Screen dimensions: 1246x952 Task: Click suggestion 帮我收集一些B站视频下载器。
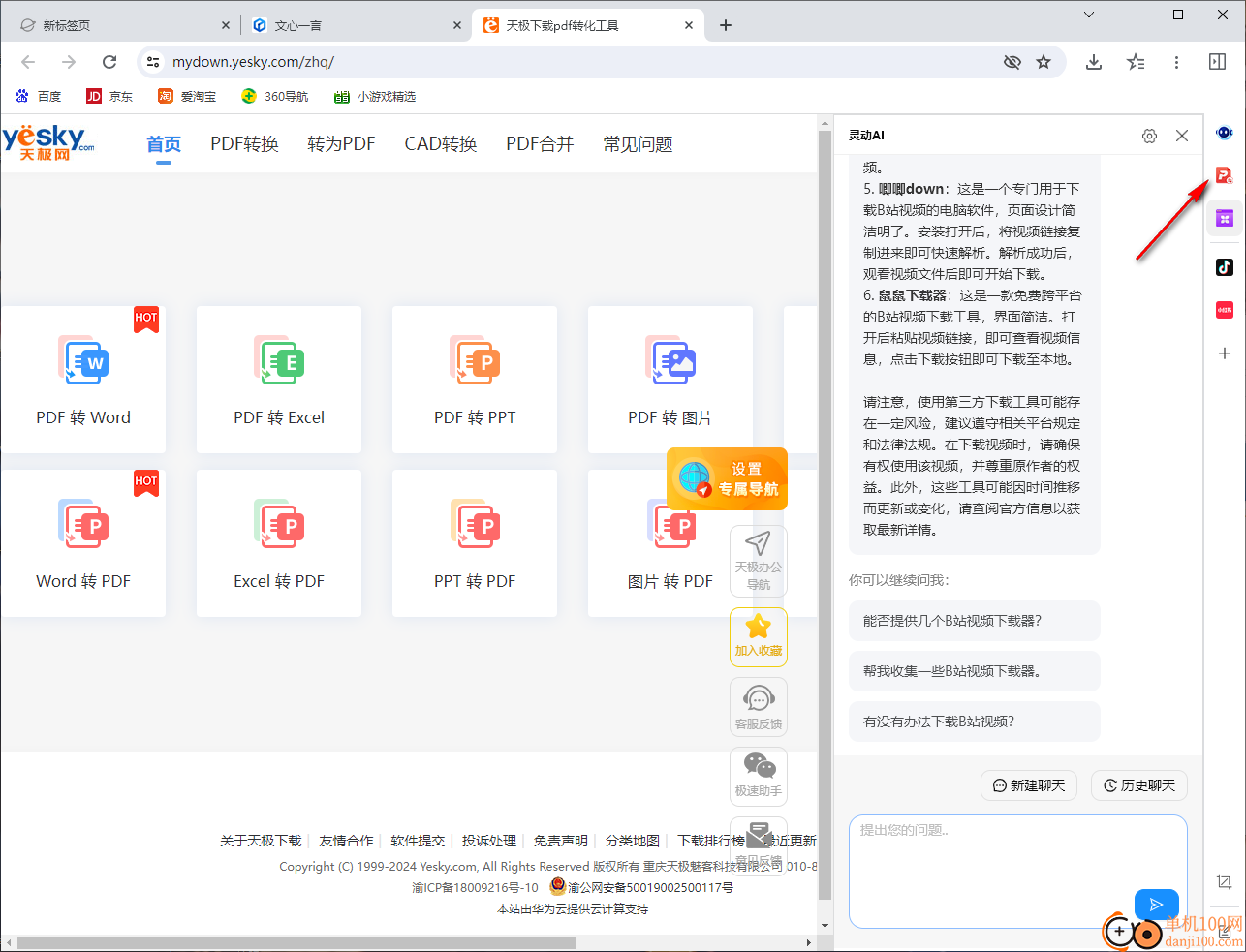coord(974,671)
